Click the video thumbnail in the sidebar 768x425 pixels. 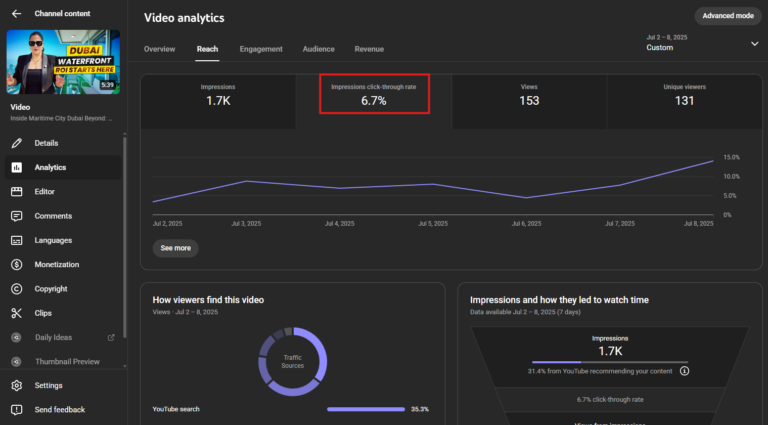(64, 61)
